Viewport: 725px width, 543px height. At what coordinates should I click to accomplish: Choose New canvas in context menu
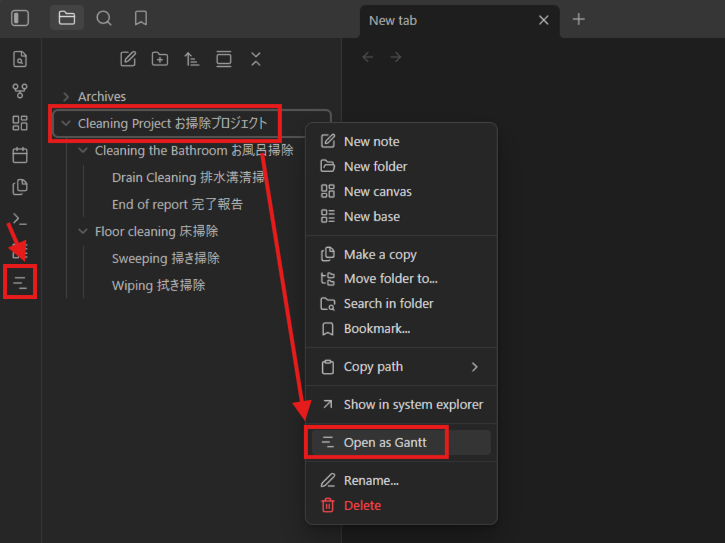click(401, 191)
